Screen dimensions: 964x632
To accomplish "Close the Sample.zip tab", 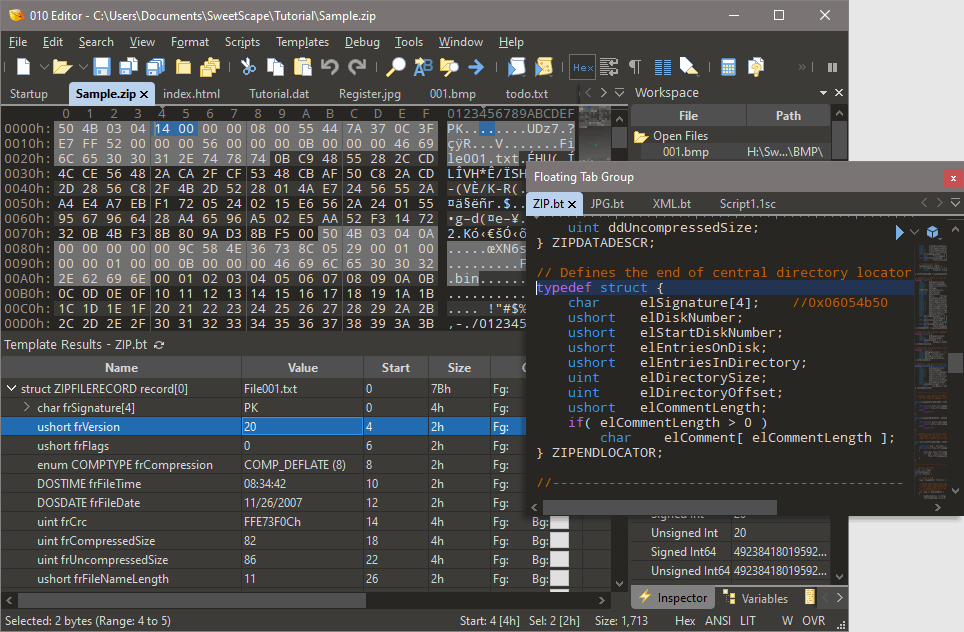I will tap(144, 95).
